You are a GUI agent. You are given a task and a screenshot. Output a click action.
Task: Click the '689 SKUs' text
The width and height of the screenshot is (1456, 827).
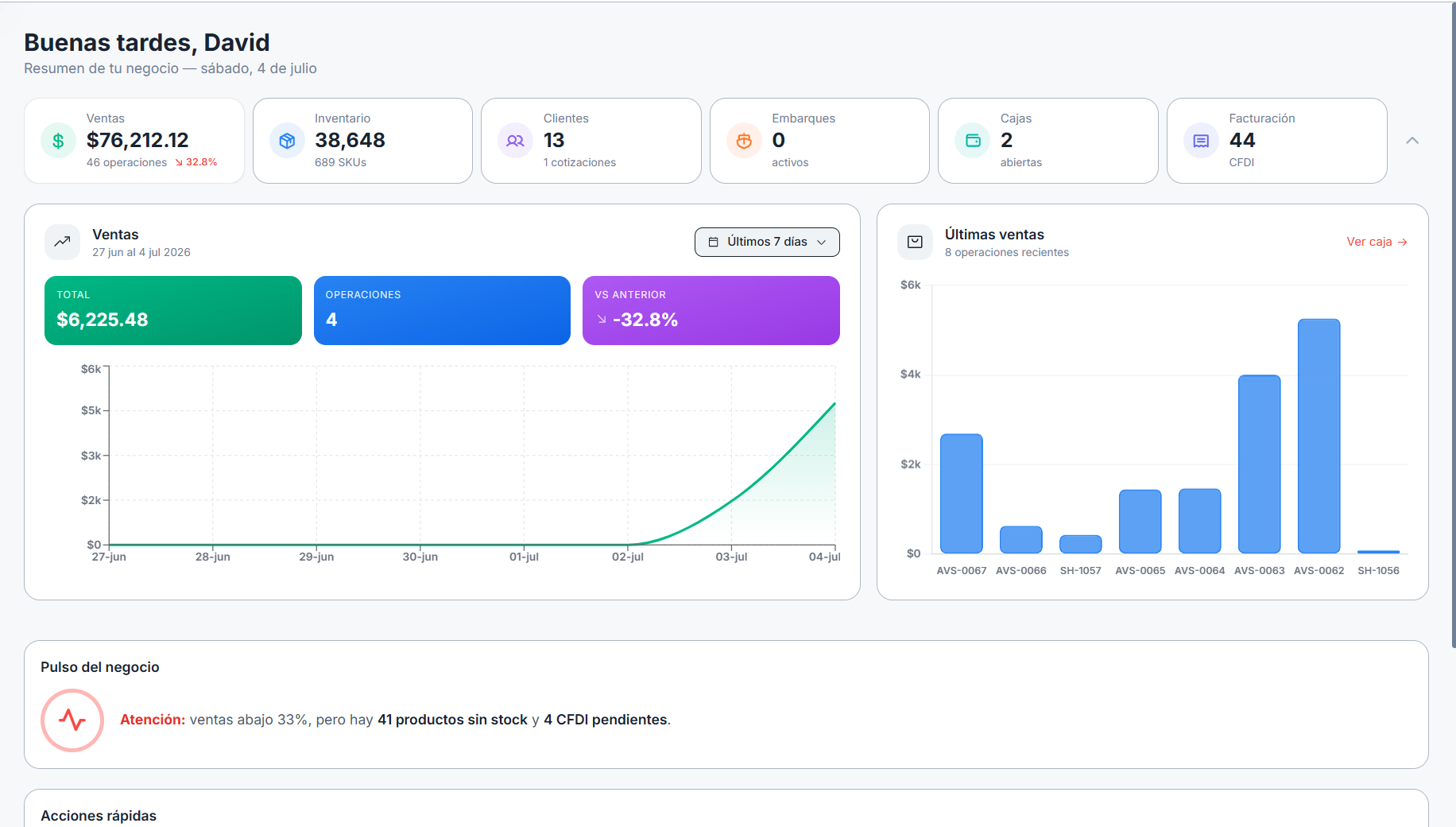340,162
